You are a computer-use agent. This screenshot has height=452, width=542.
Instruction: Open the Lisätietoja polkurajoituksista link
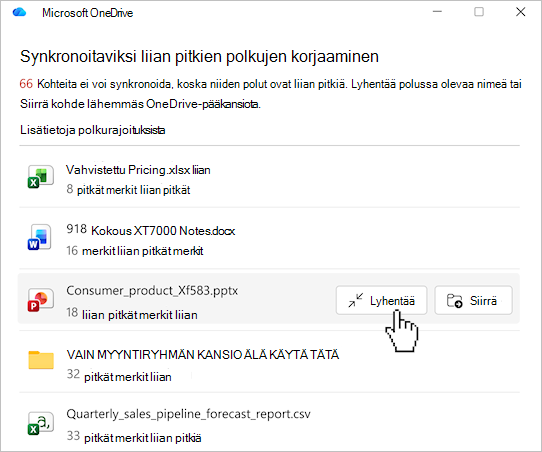tap(93, 130)
